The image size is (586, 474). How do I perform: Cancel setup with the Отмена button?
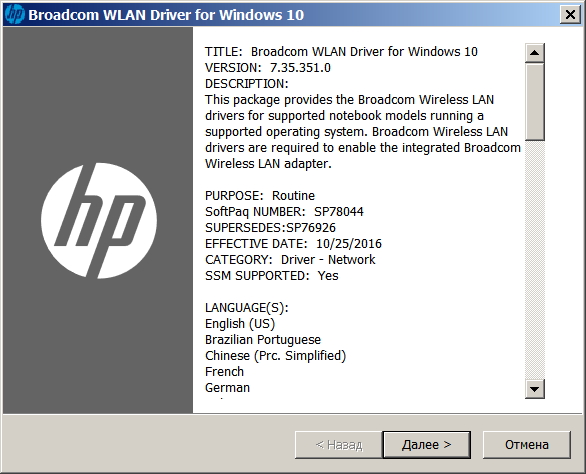(x=527, y=445)
